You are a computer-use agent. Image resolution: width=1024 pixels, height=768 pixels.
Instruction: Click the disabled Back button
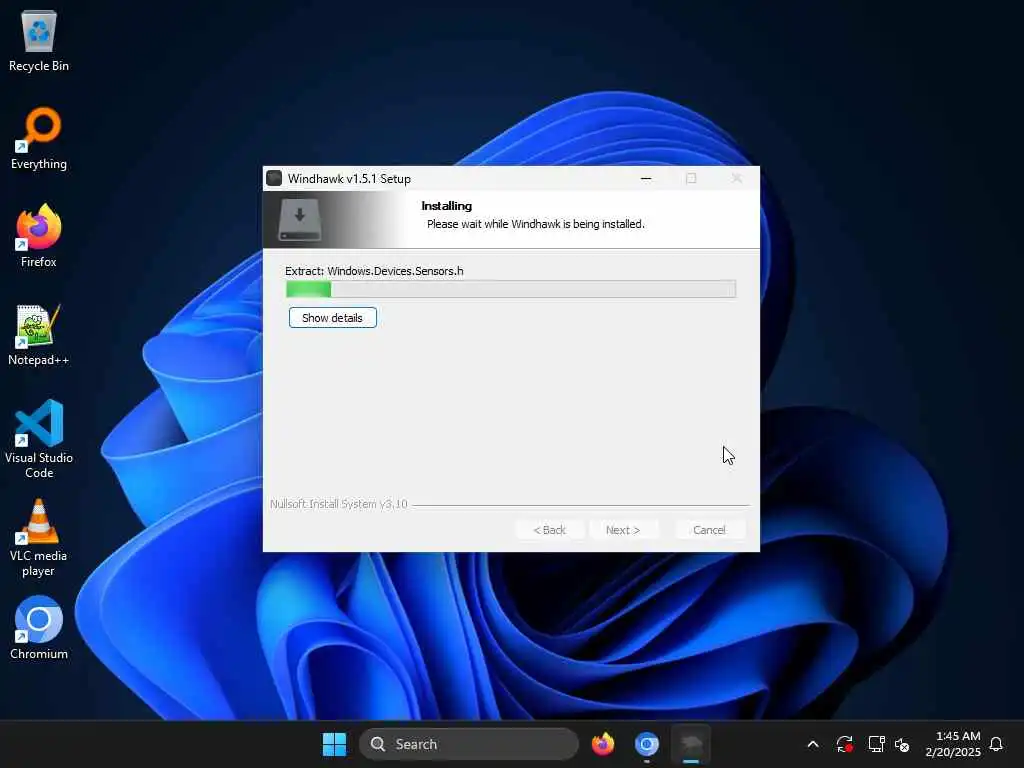tap(549, 530)
